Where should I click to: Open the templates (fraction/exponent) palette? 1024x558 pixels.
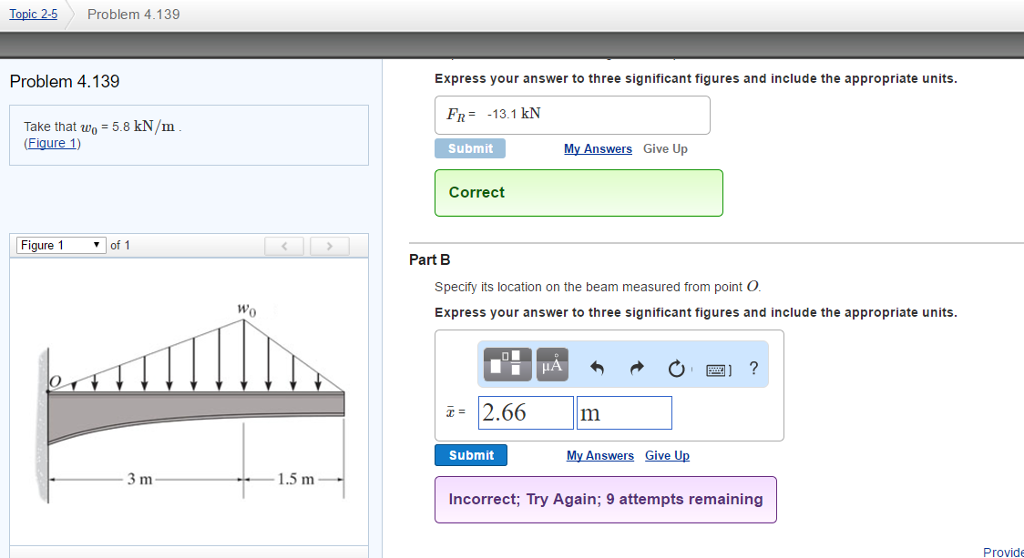tap(508, 364)
